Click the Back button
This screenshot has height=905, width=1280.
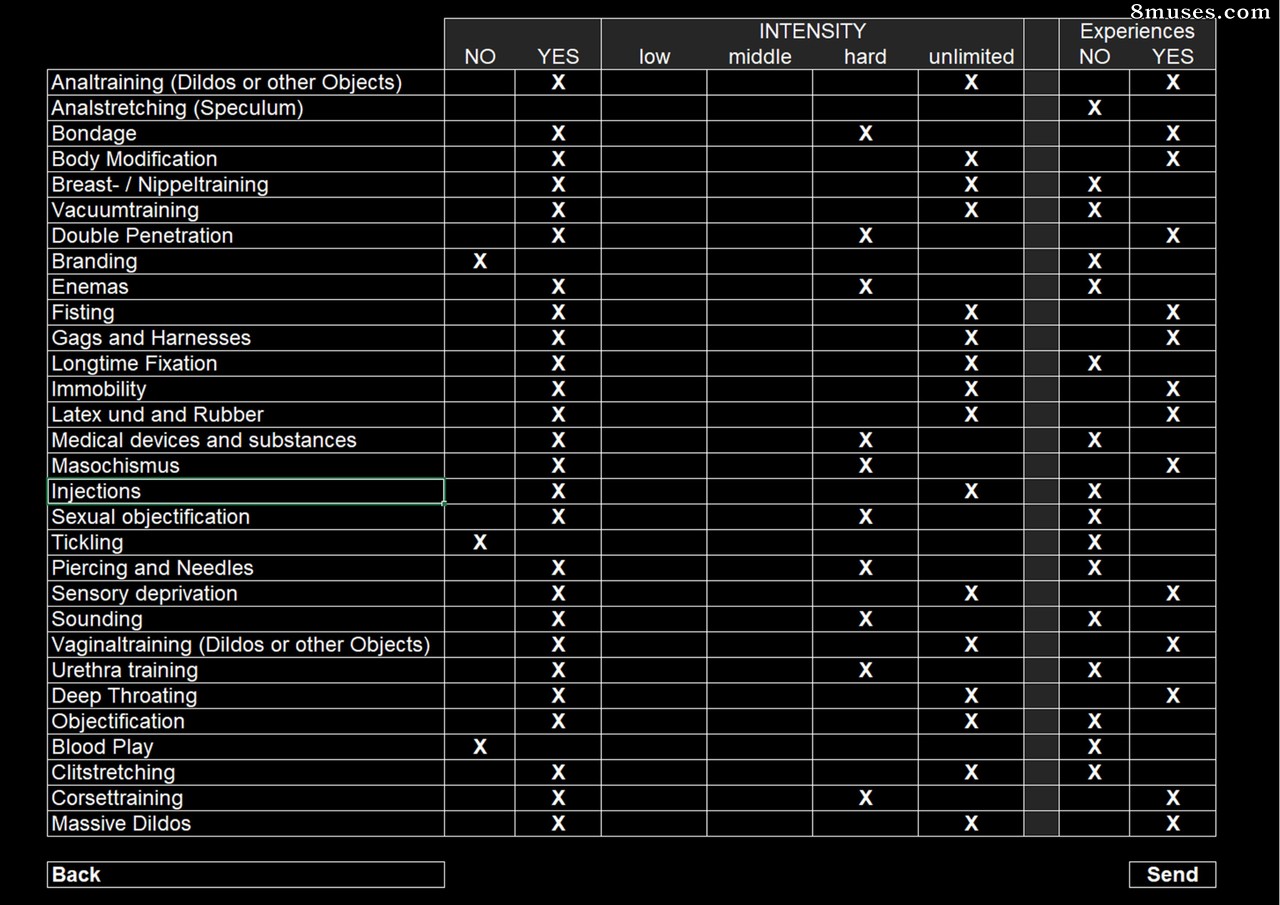(x=245, y=874)
